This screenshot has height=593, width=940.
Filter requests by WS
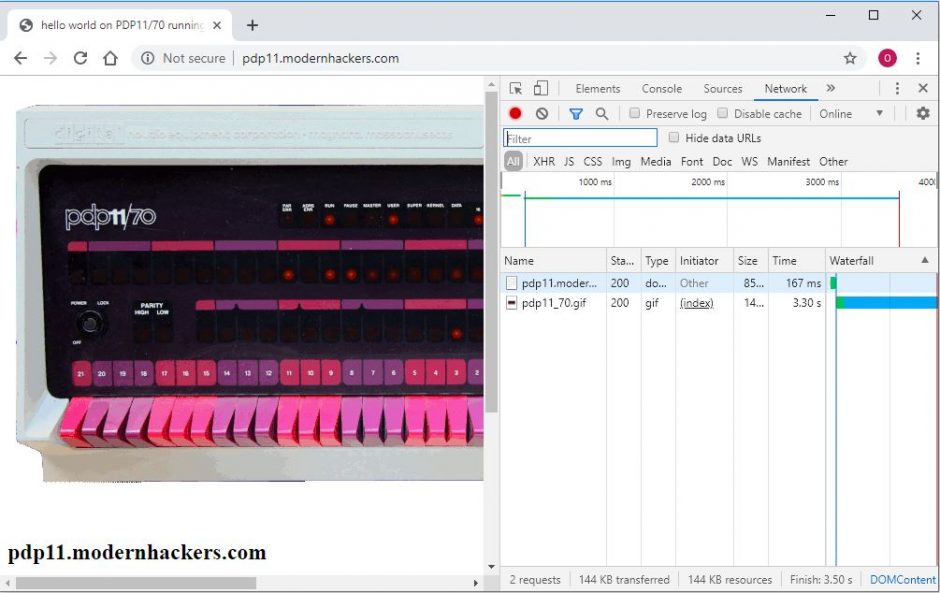tap(749, 161)
